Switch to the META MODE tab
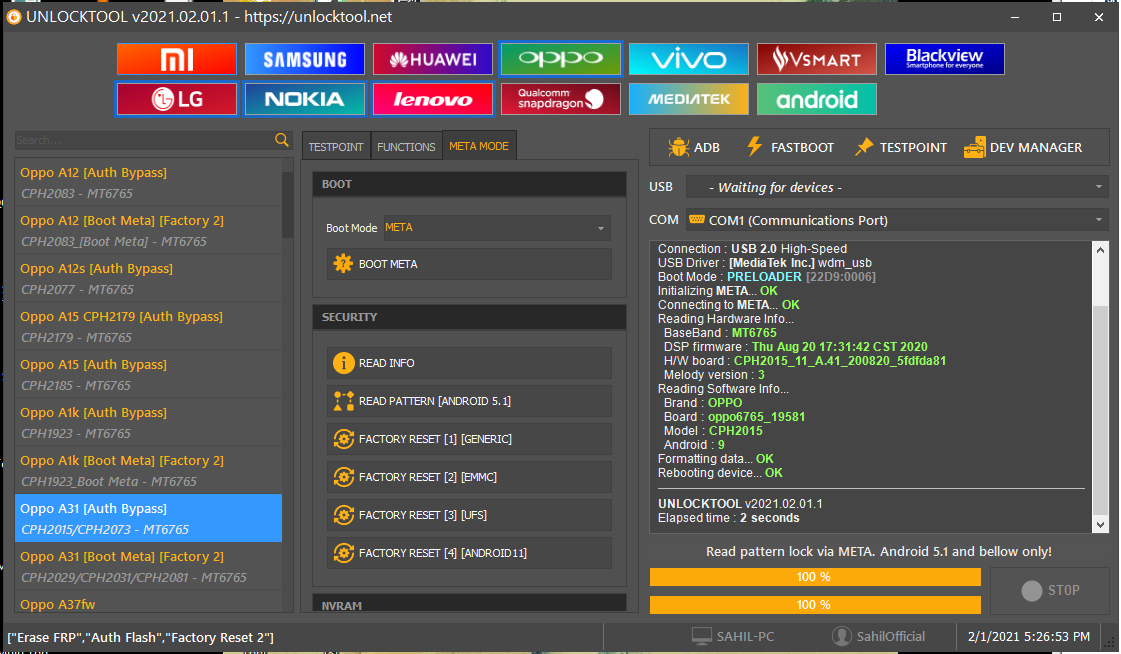The height and width of the screenshot is (654, 1121). click(x=479, y=146)
